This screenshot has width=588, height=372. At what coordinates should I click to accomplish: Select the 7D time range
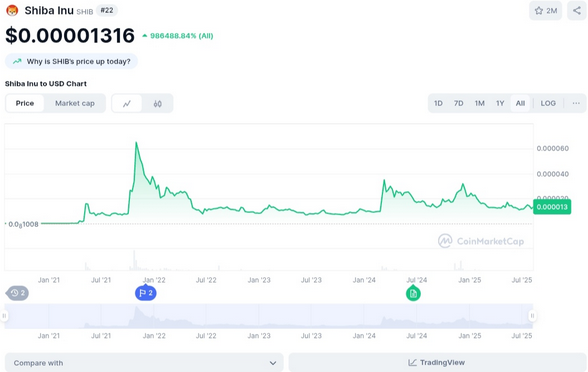458,103
